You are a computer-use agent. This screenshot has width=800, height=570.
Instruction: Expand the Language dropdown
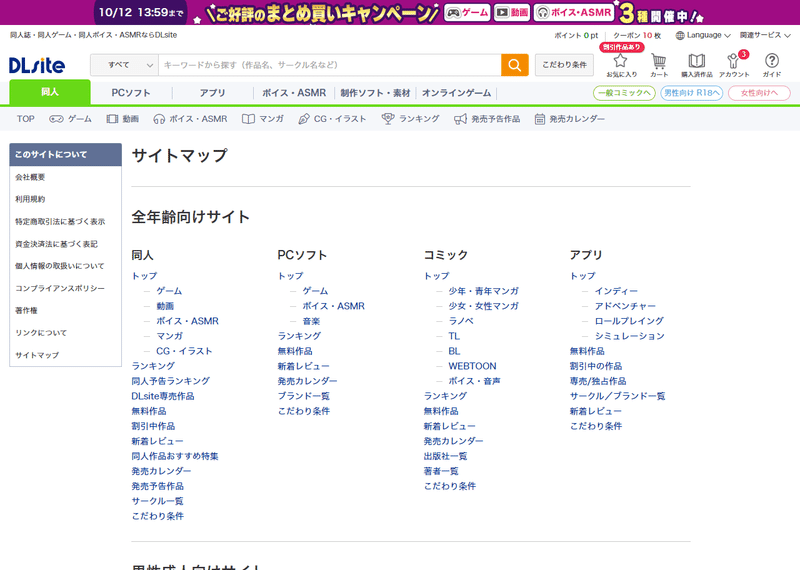703,35
